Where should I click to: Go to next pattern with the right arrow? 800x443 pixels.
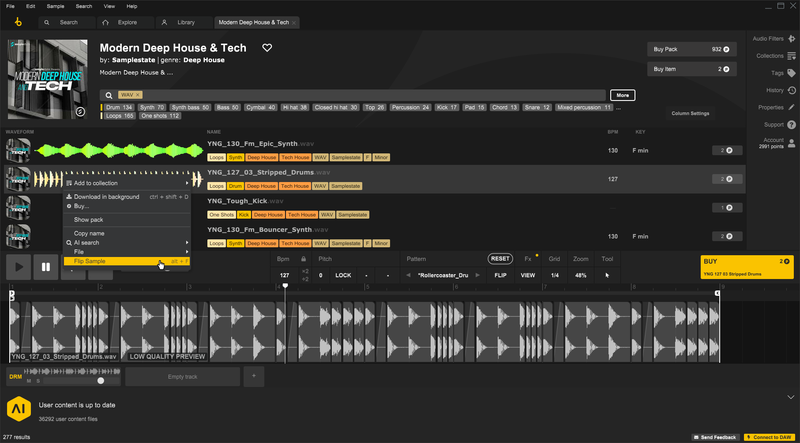[x=478, y=275]
